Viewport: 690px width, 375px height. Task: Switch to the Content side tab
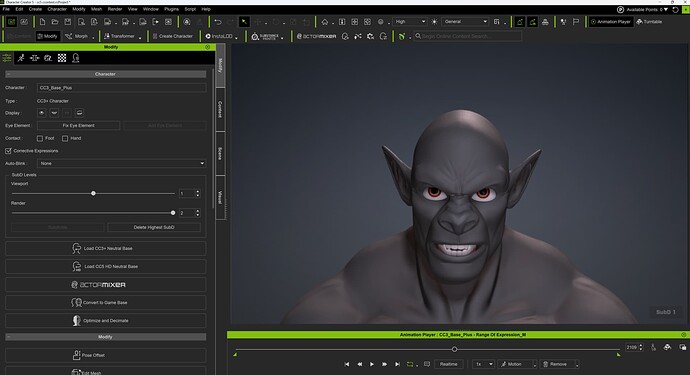click(x=220, y=109)
